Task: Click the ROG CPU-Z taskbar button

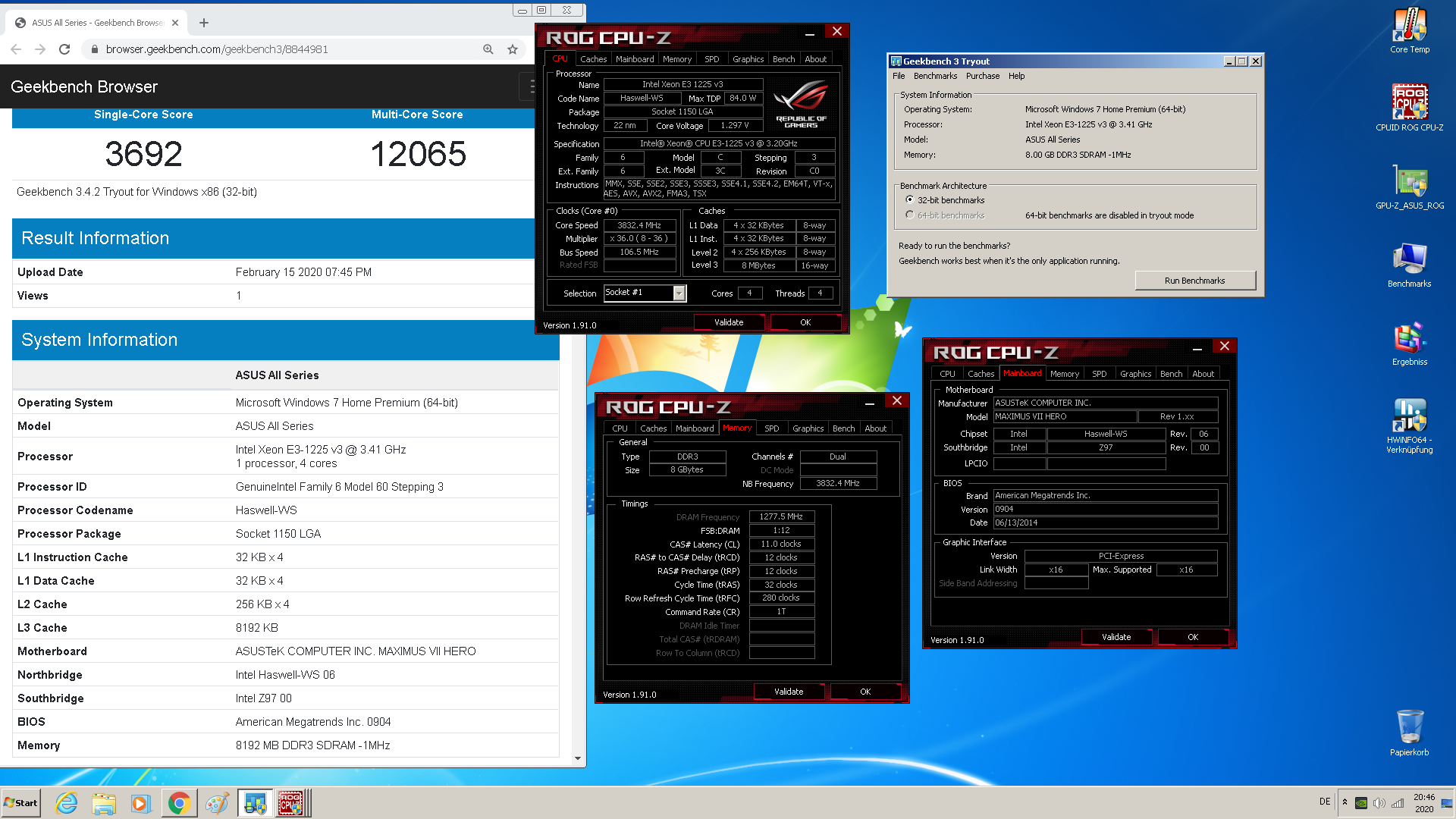Action: (x=291, y=803)
